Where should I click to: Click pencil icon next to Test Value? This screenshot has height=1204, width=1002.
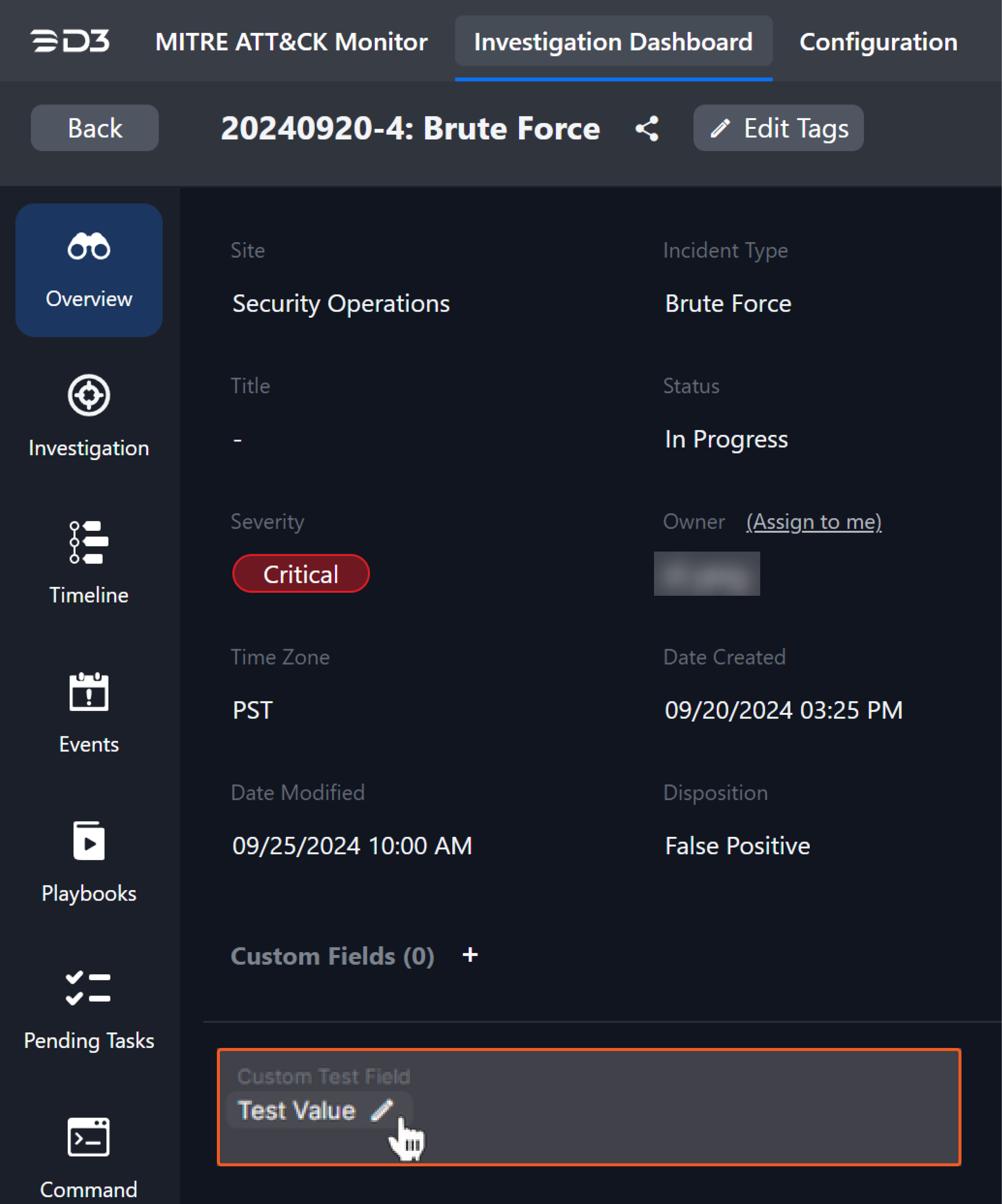coord(382,1110)
